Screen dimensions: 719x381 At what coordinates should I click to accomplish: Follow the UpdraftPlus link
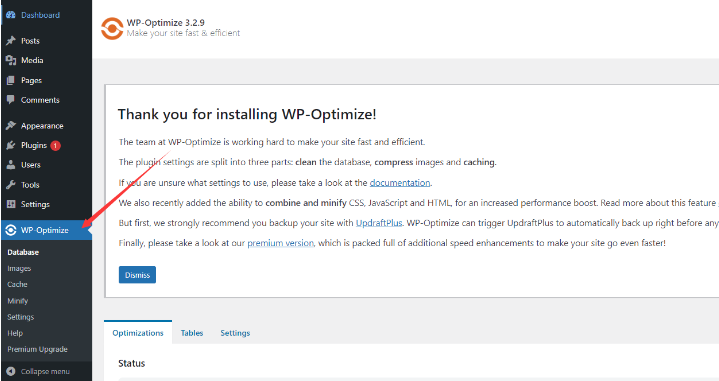click(x=379, y=223)
